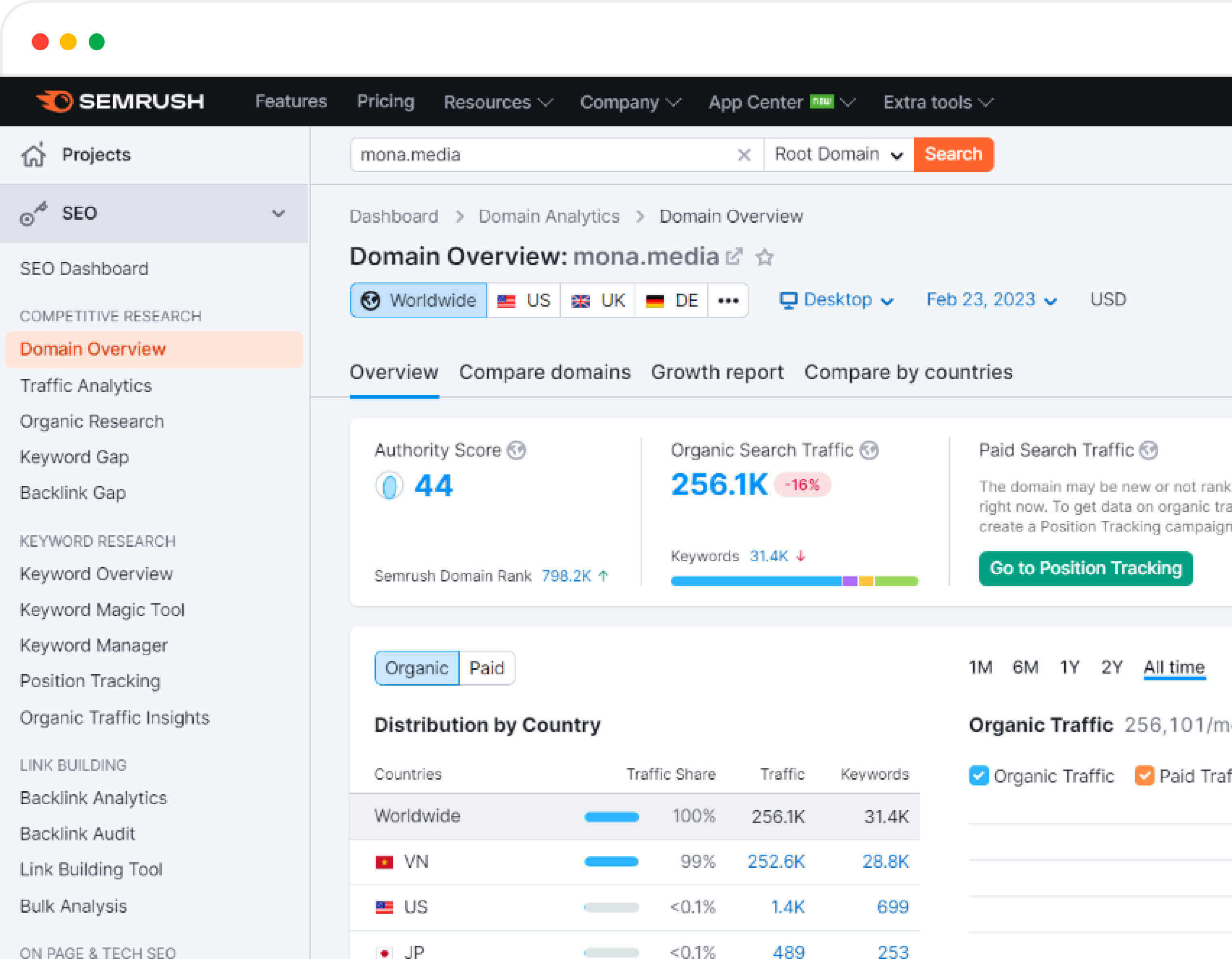Toggle Organic Traffic checkbox
This screenshot has width=1232, height=959.
pos(979,776)
